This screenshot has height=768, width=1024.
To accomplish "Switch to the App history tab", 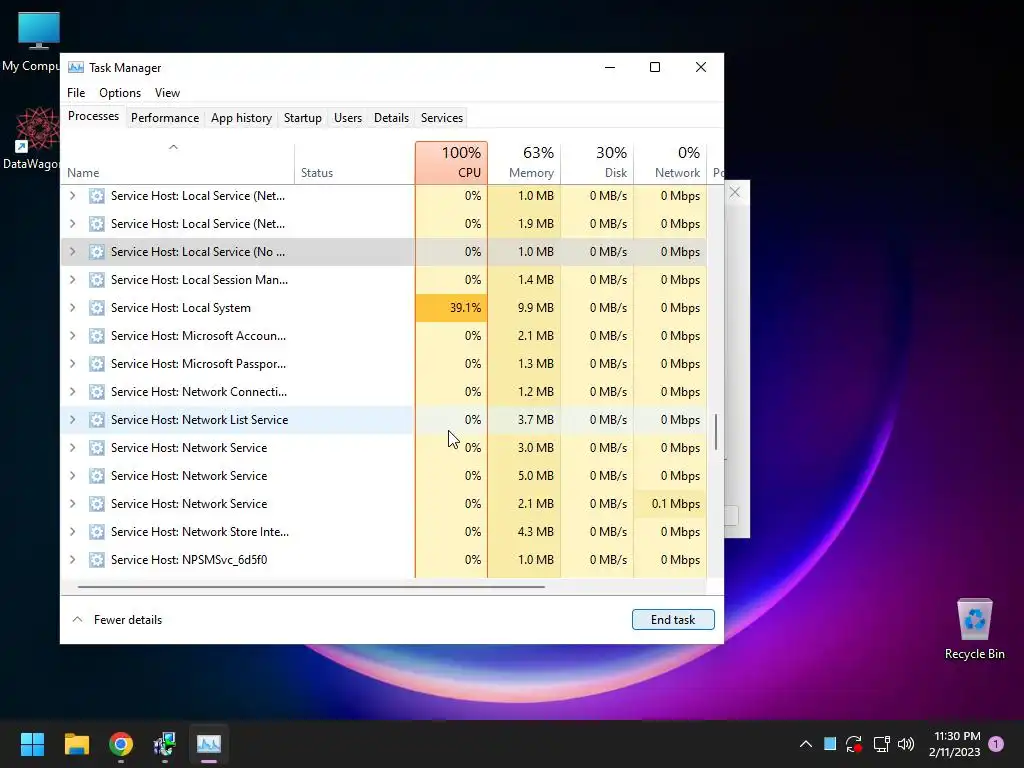I will pos(241,118).
